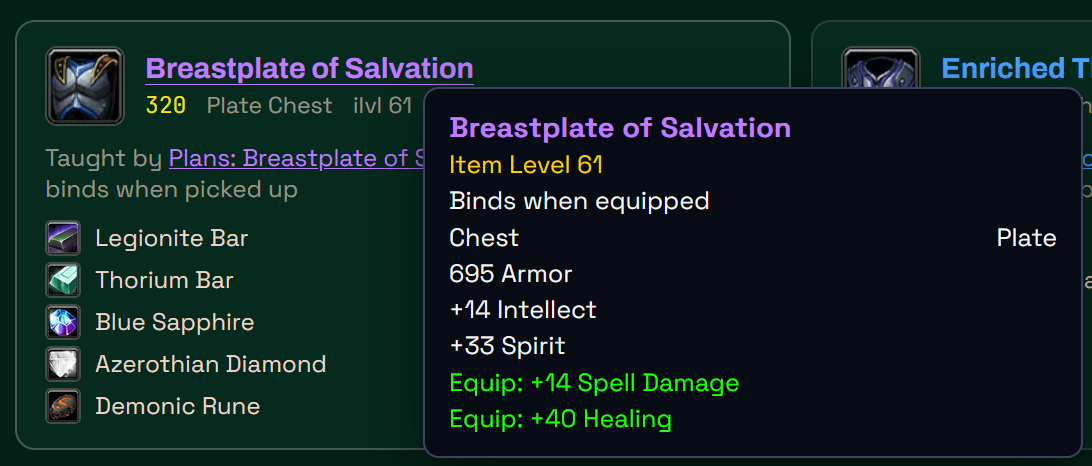1092x466 pixels.
Task: Open the Blue Sapphire gem icon
Action: click(x=63, y=322)
